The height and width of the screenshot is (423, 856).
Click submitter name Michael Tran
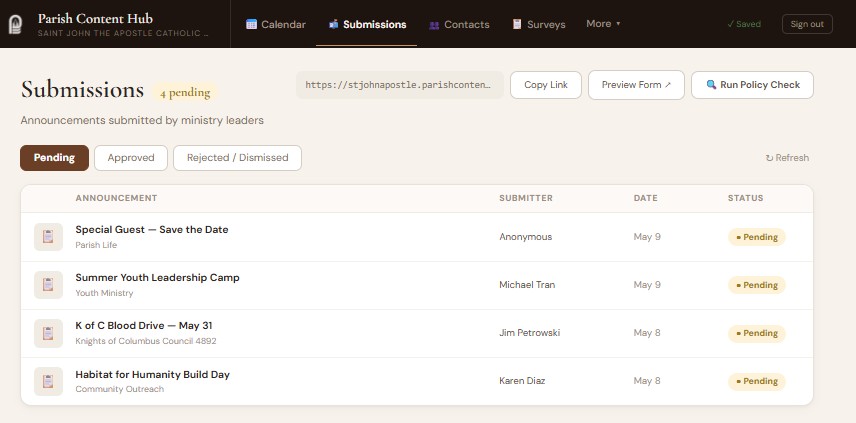click(x=527, y=285)
